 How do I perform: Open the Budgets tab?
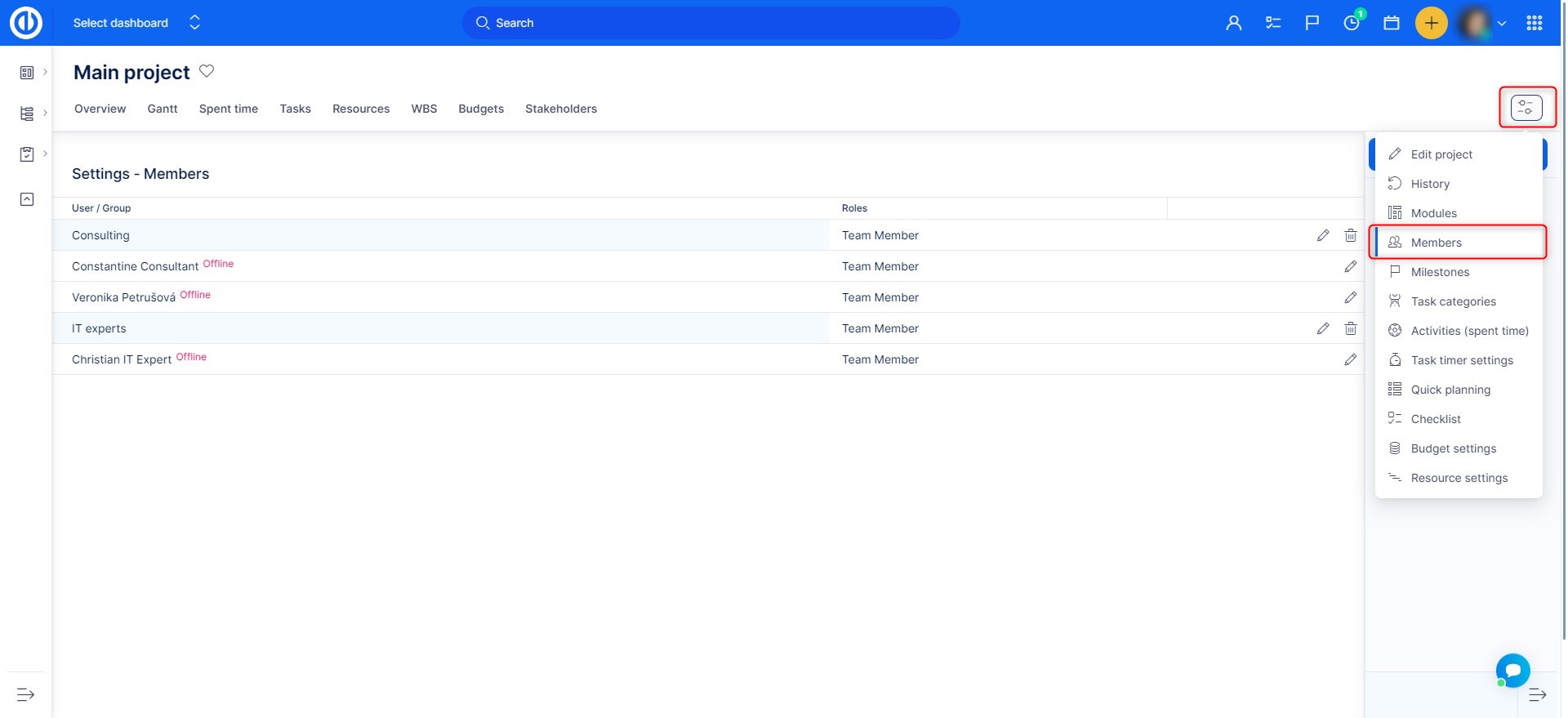click(x=481, y=109)
